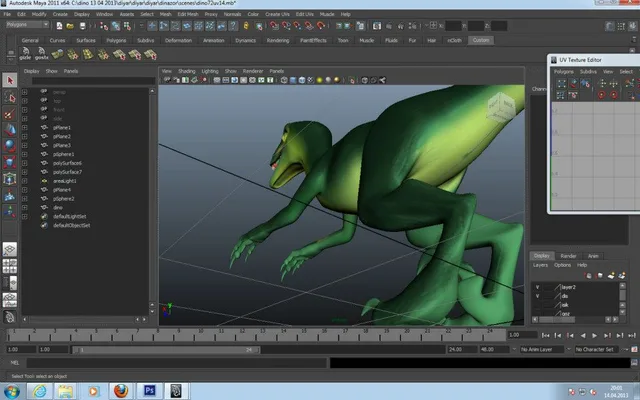
Task: Open the Create UVs menu
Action: point(277,14)
